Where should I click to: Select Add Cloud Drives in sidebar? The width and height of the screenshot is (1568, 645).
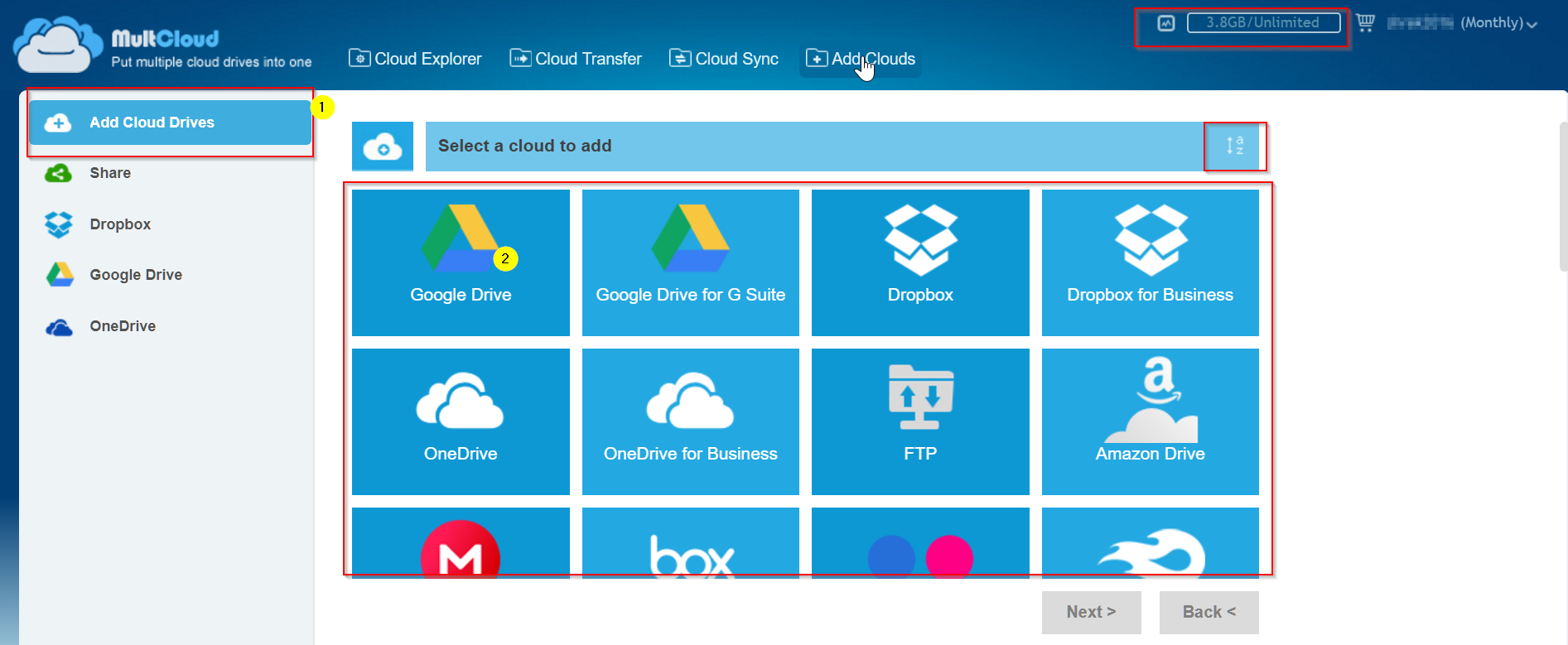coord(170,123)
